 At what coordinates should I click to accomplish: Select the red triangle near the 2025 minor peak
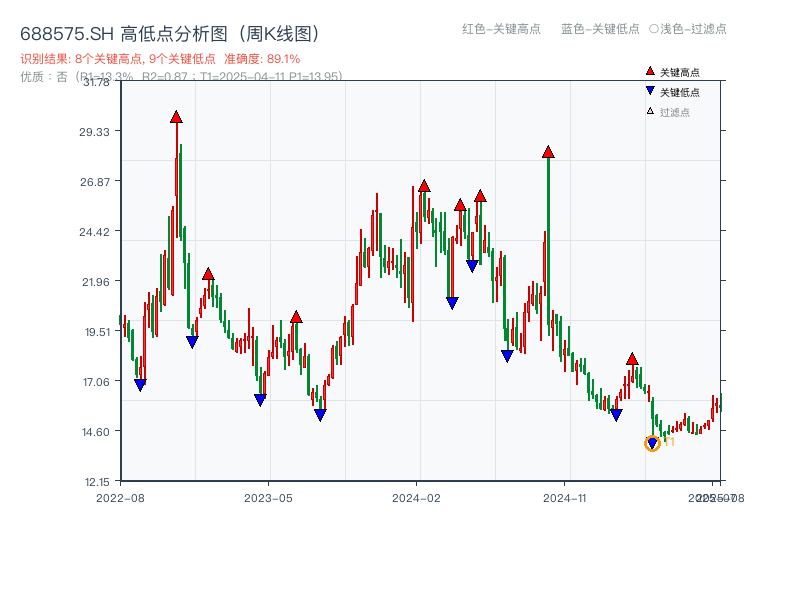point(632,357)
